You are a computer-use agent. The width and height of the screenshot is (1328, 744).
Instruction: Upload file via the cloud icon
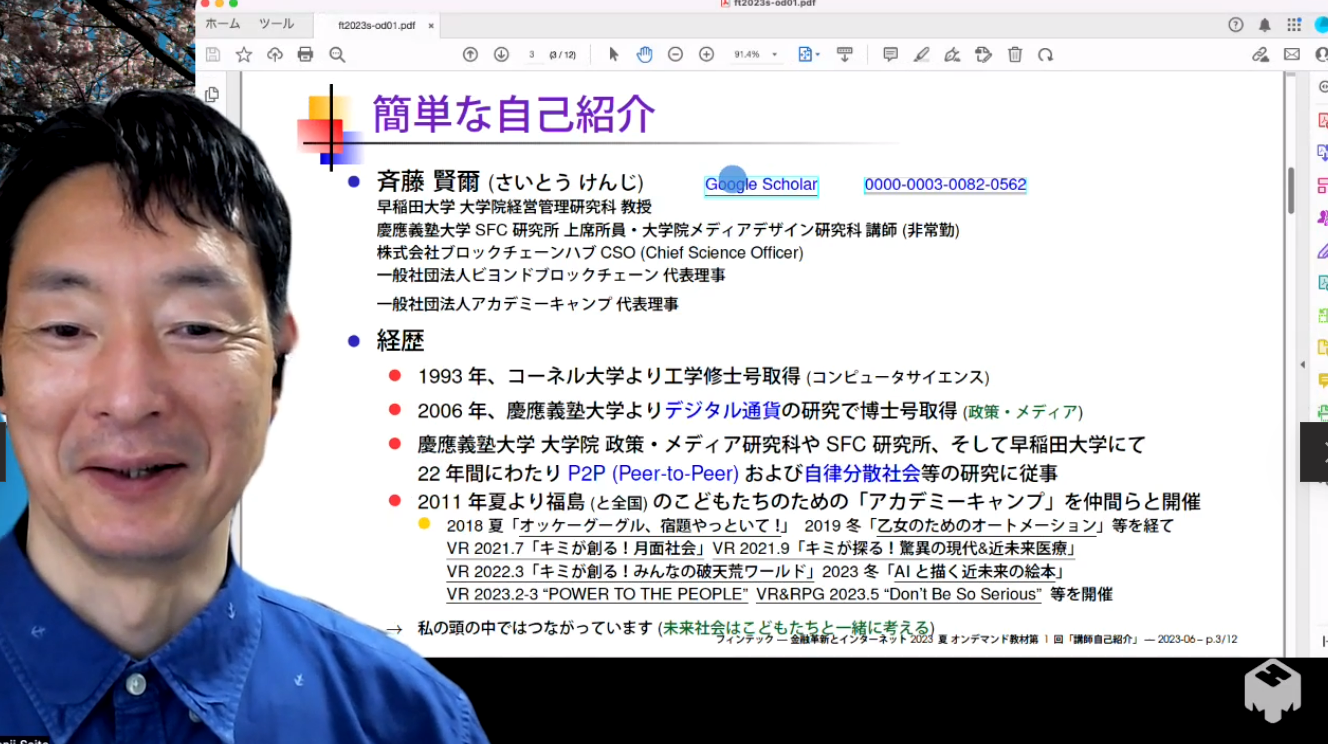[x=275, y=55]
